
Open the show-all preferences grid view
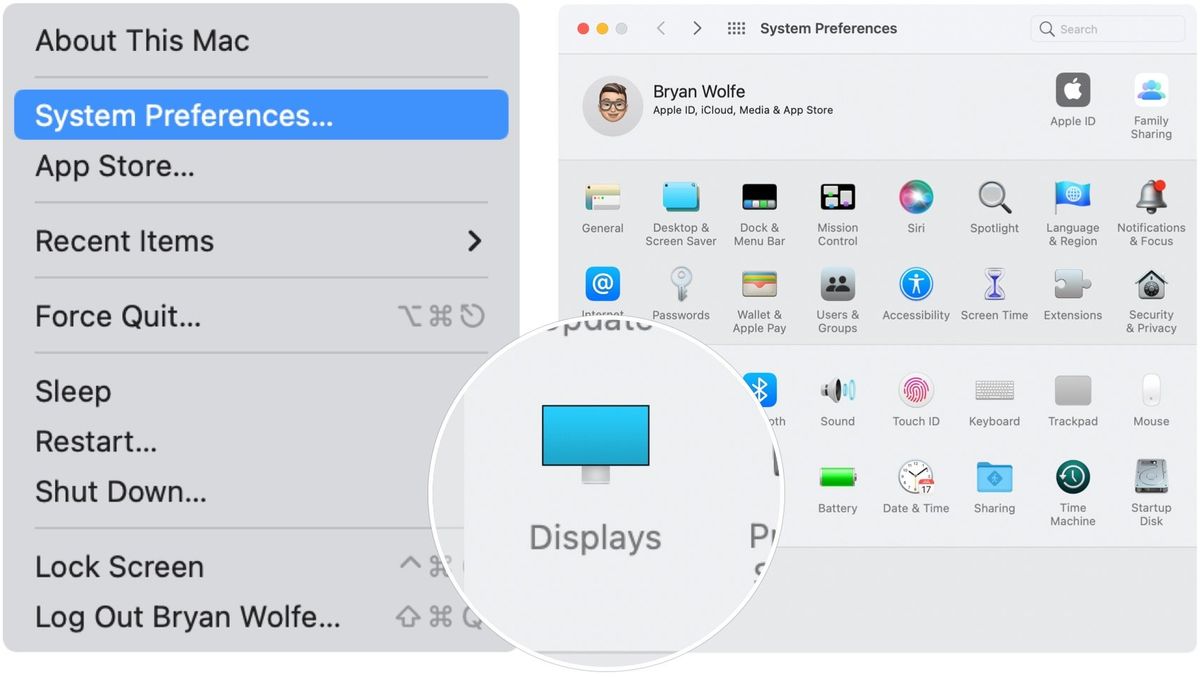click(x=736, y=29)
